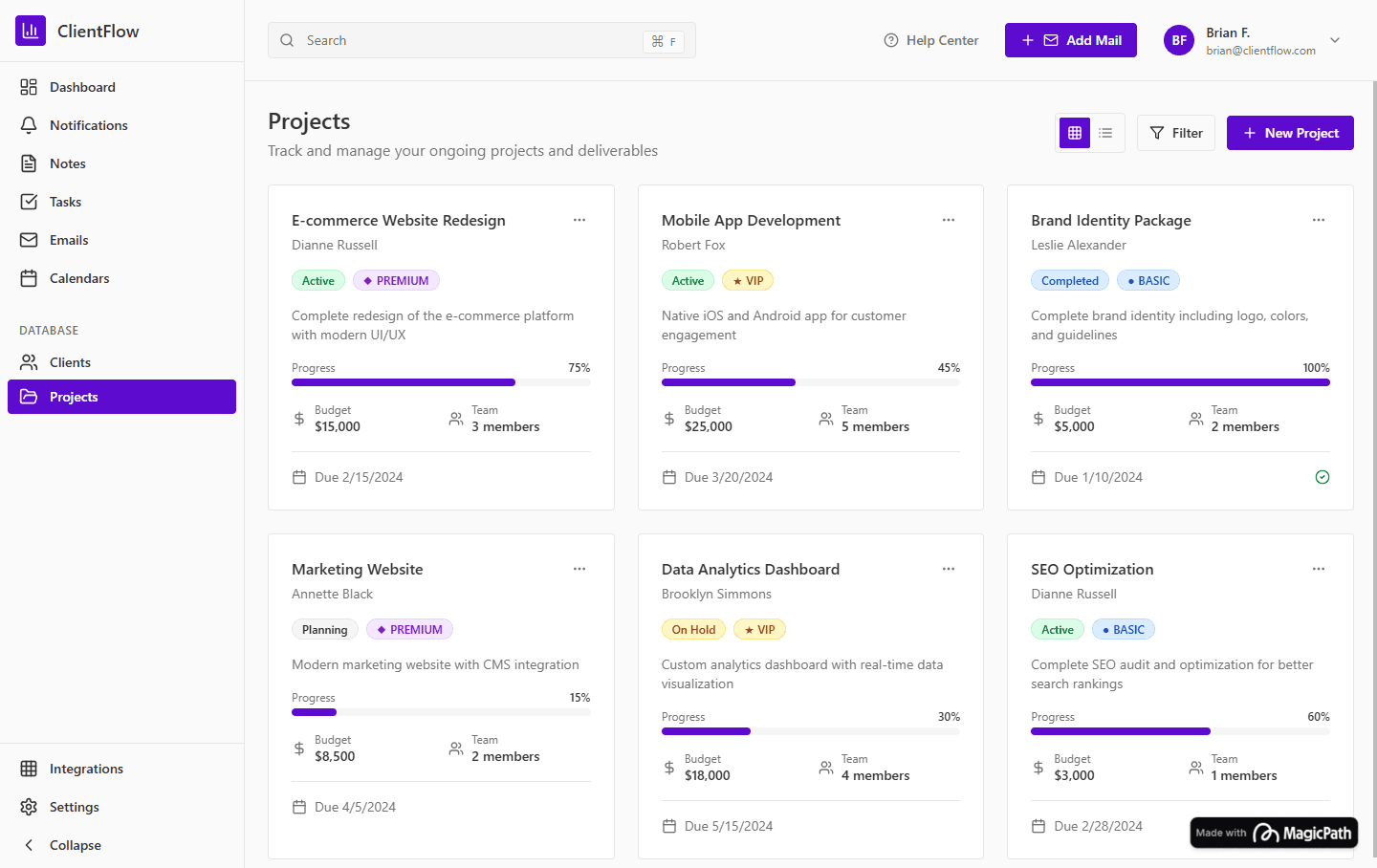Click the New Project button
Viewport: 1377px width, 868px height.
click(1290, 133)
